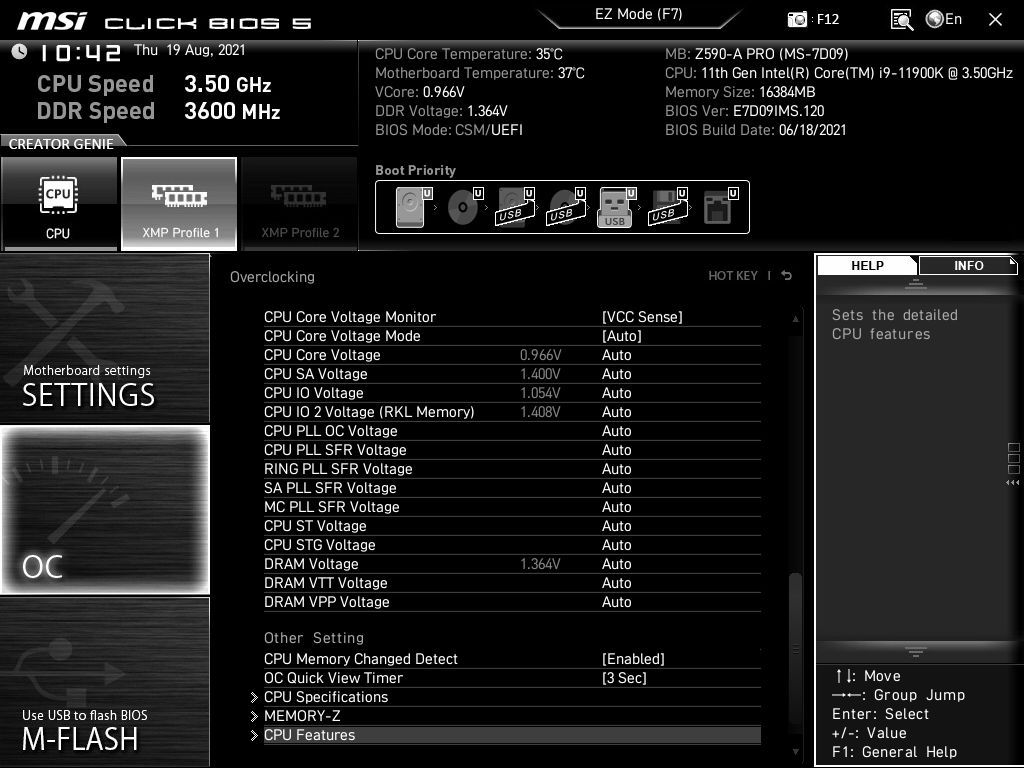1024x768 pixels.
Task: Change language via the globe En icon
Action: click(944, 19)
